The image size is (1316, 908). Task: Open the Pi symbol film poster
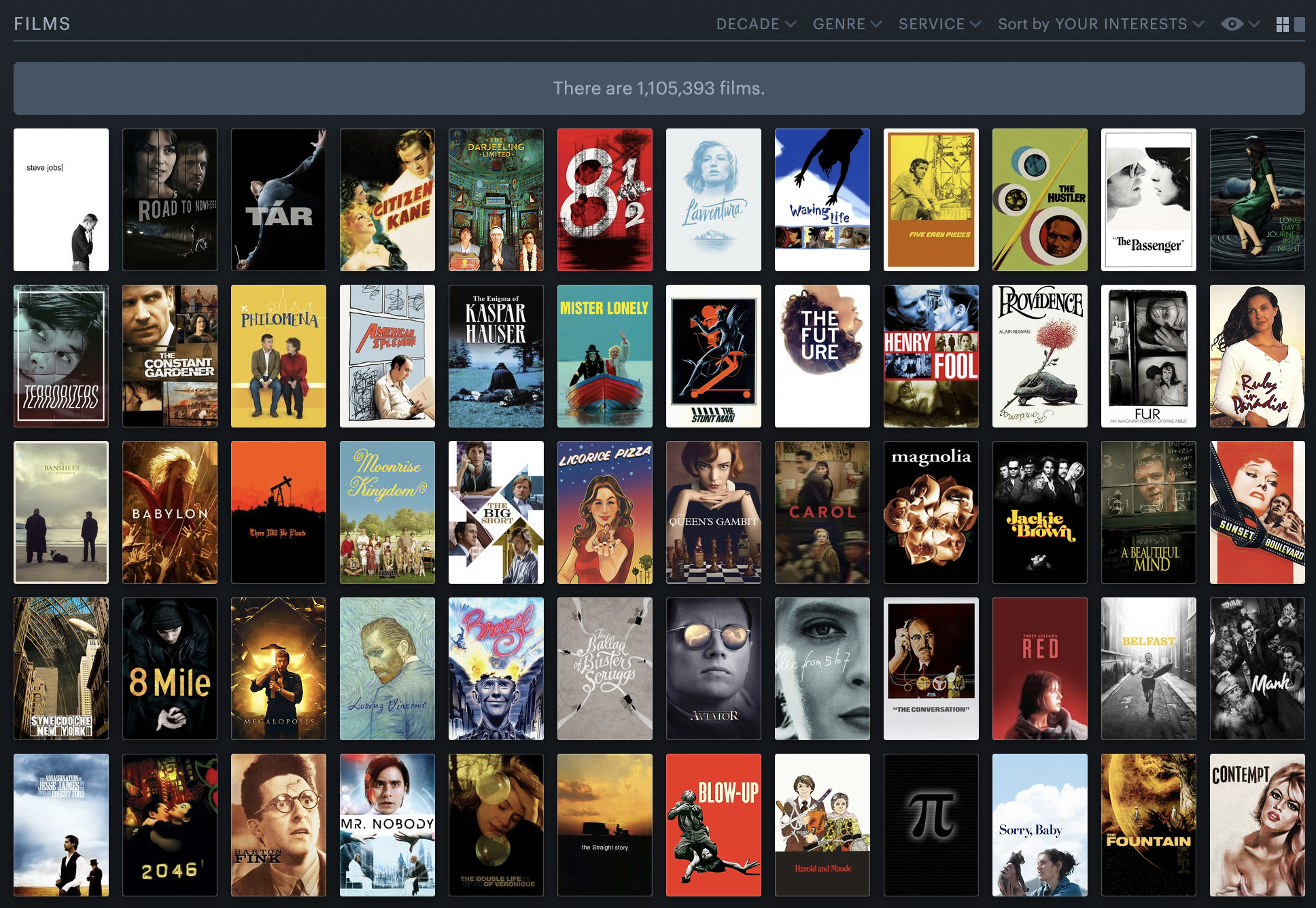coord(931,825)
